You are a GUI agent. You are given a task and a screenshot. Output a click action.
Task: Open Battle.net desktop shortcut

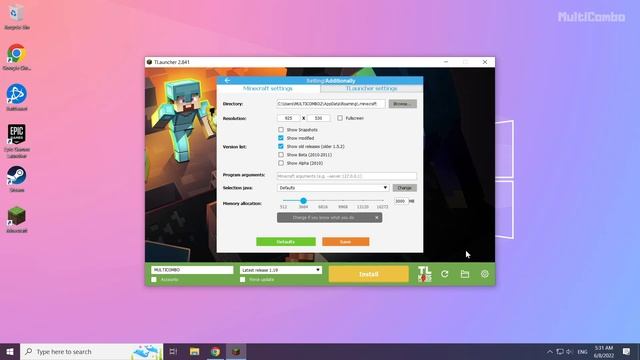17,98
